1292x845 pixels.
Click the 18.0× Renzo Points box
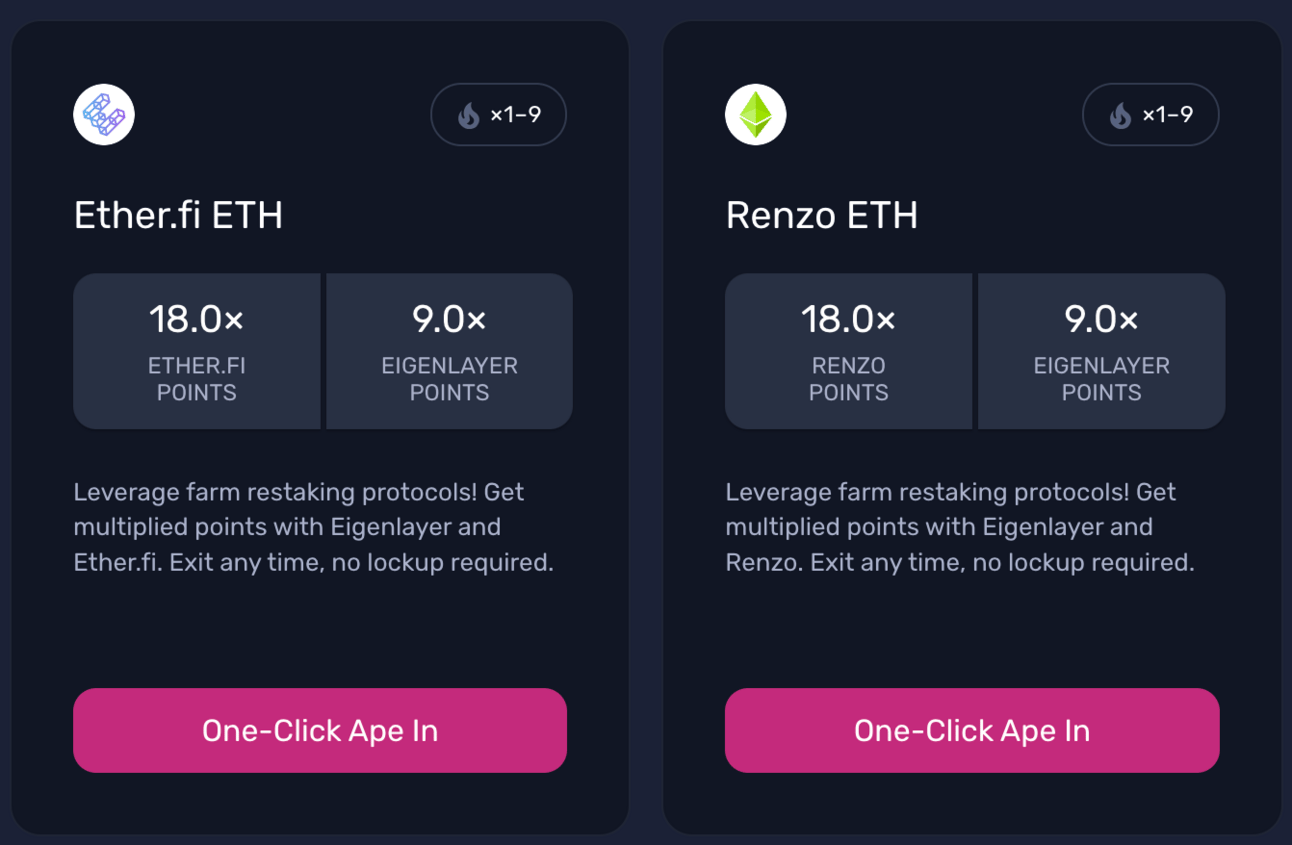[x=848, y=351]
